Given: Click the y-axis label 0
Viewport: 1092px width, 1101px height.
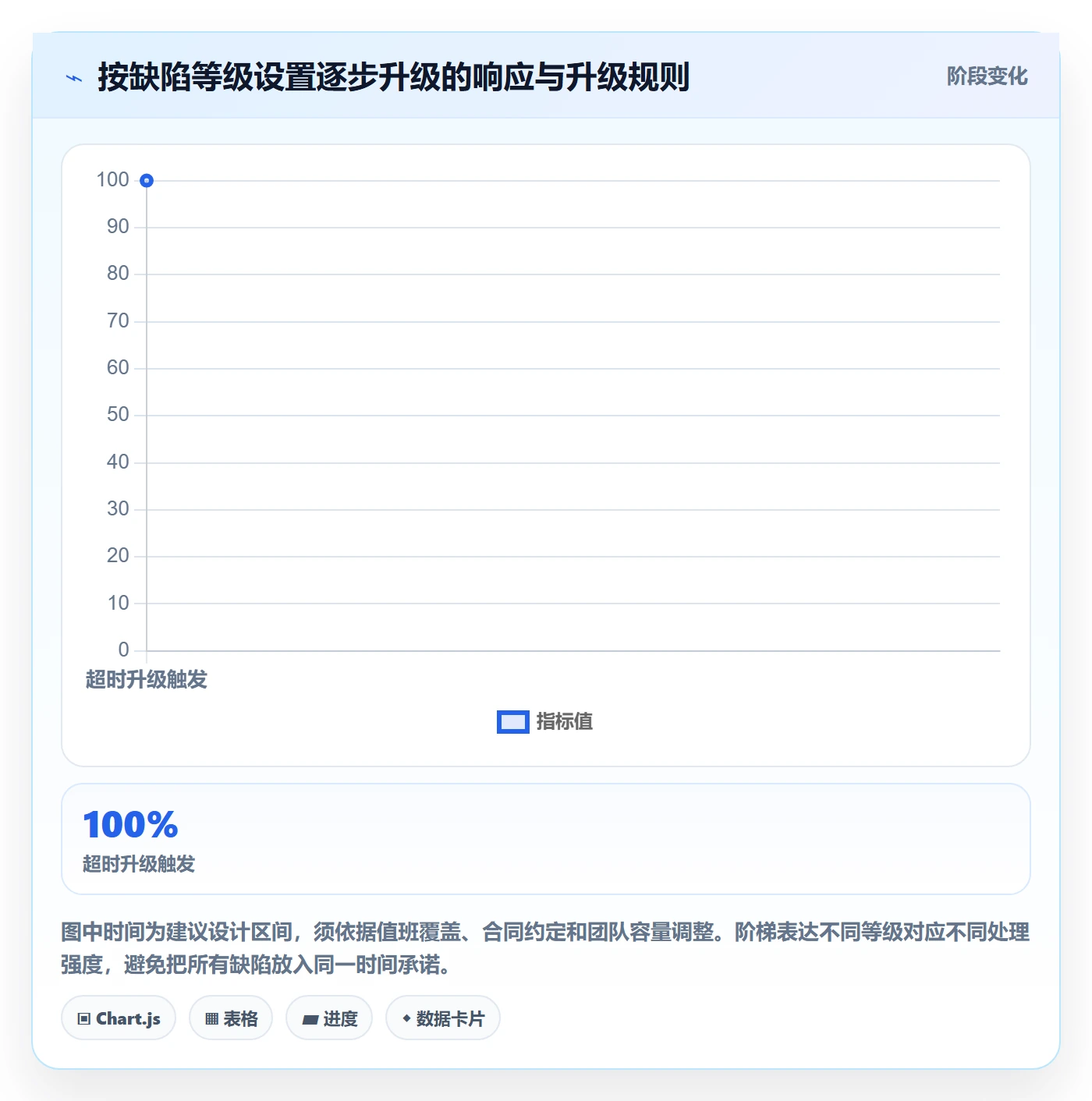Looking at the screenshot, I should tap(123, 650).
